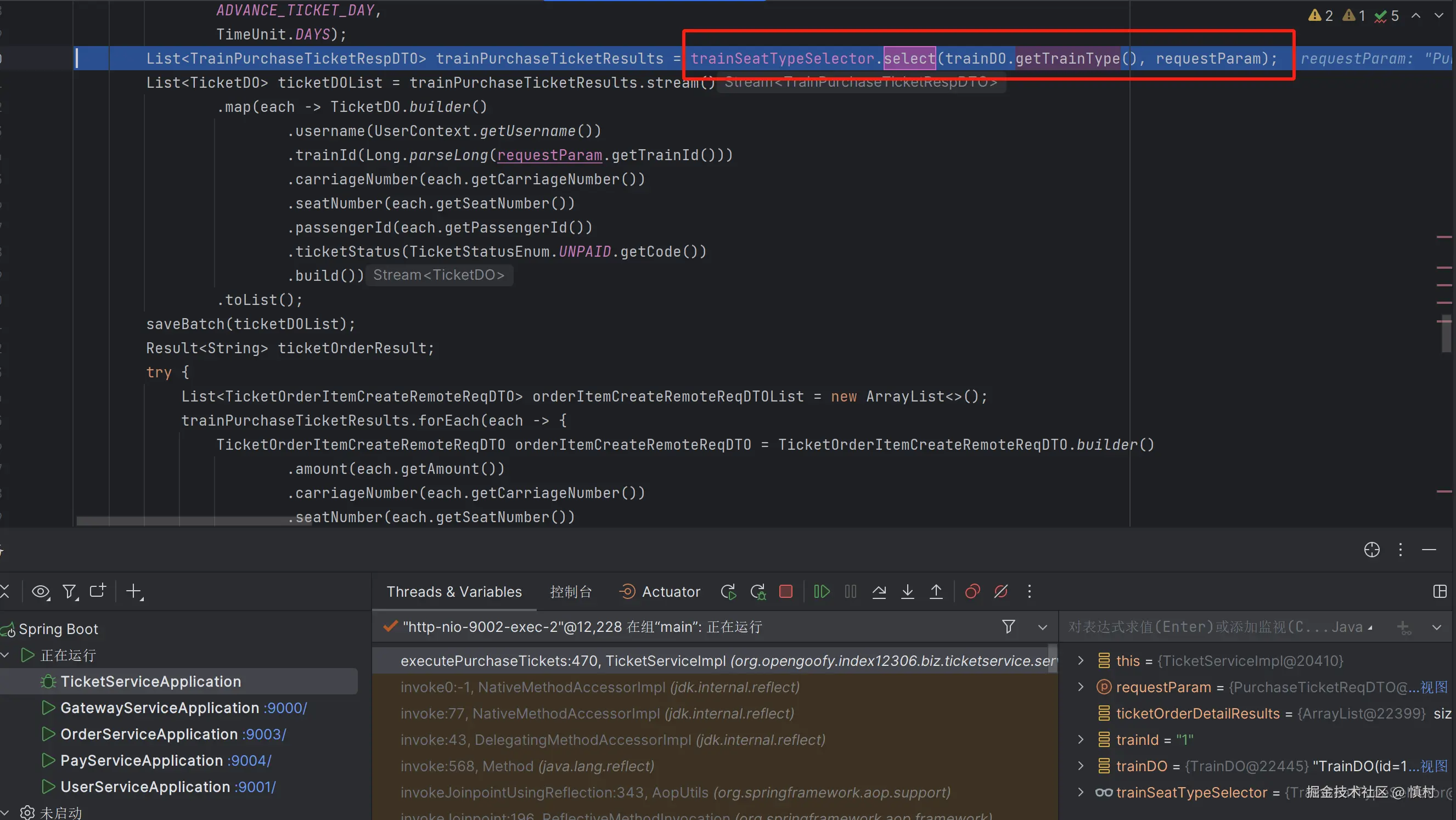Click the Step Over icon

pos(879,591)
